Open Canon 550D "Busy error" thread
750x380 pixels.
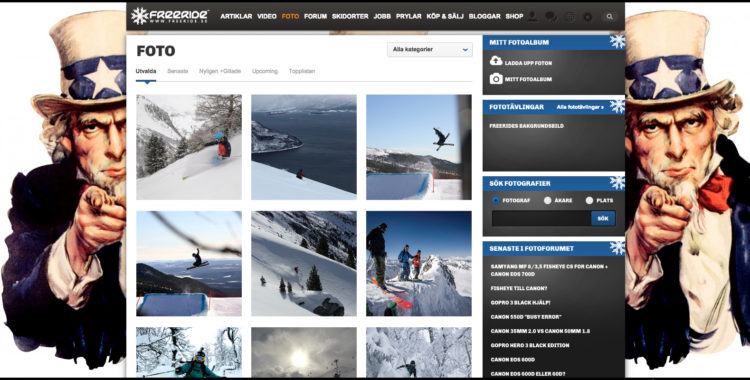click(526, 317)
